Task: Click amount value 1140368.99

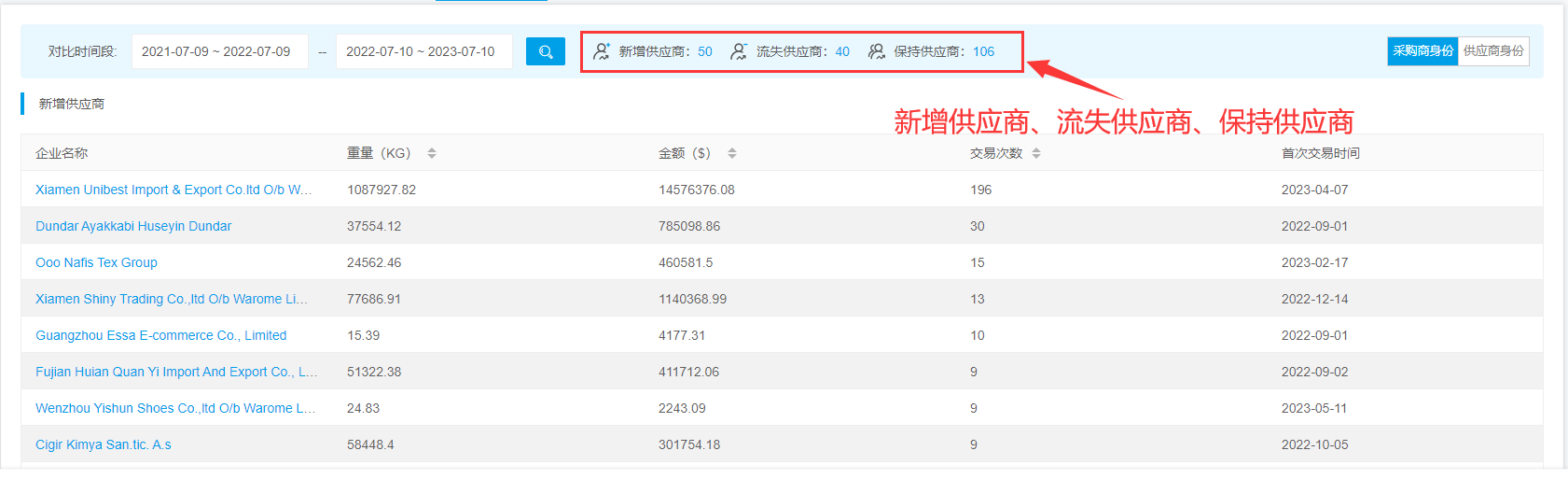Action: (x=693, y=299)
